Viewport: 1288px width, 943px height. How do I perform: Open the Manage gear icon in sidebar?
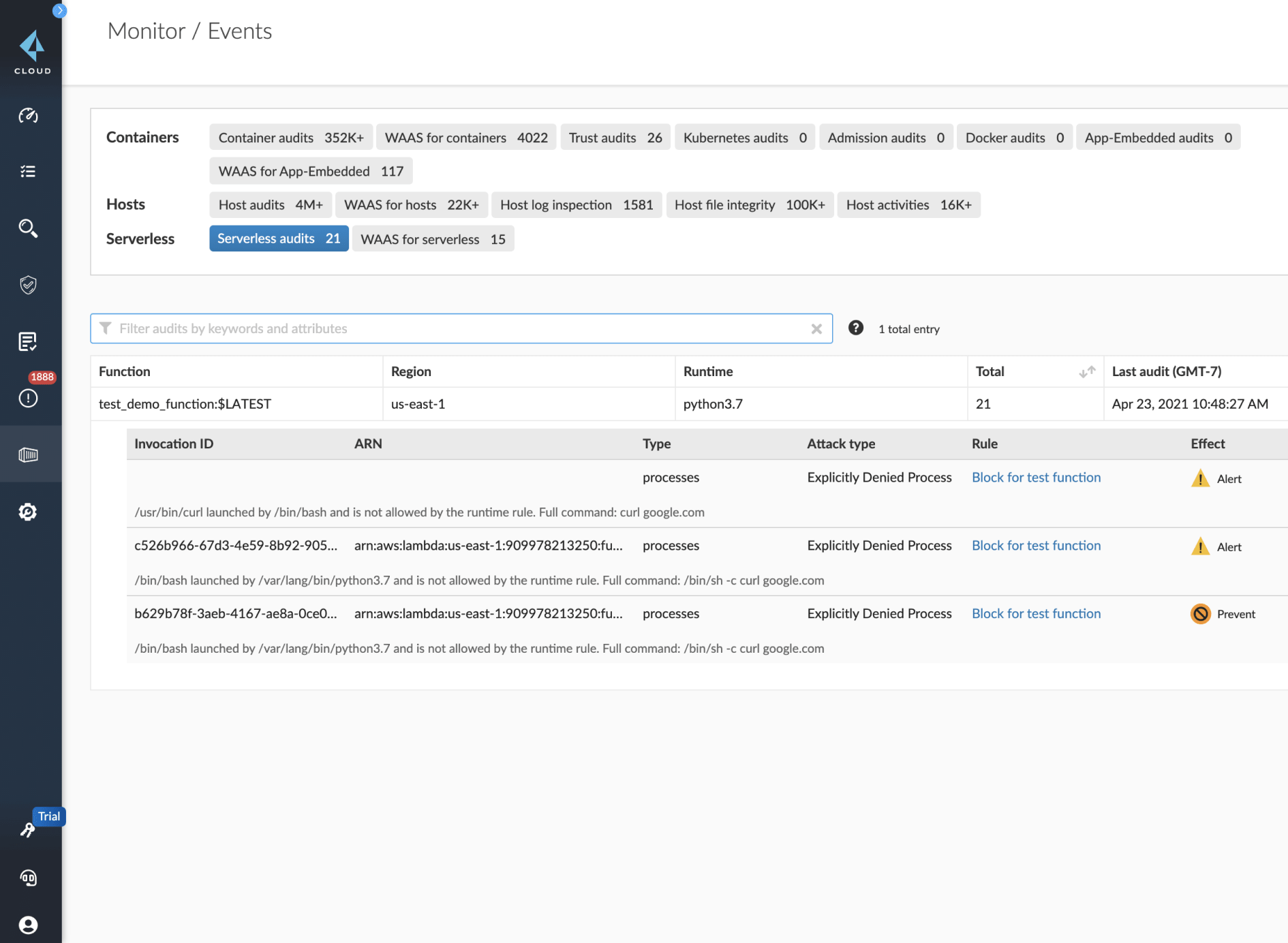[x=28, y=512]
